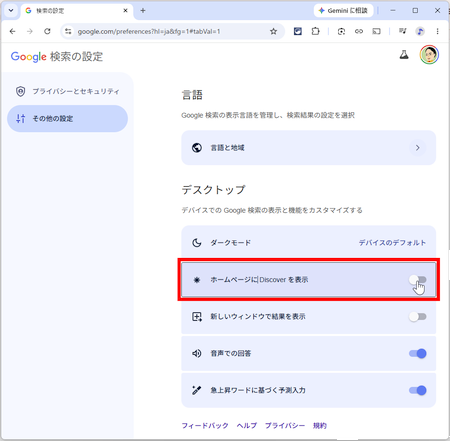Click the 言語と地域 row label
The image size is (450, 441).
click(x=227, y=148)
